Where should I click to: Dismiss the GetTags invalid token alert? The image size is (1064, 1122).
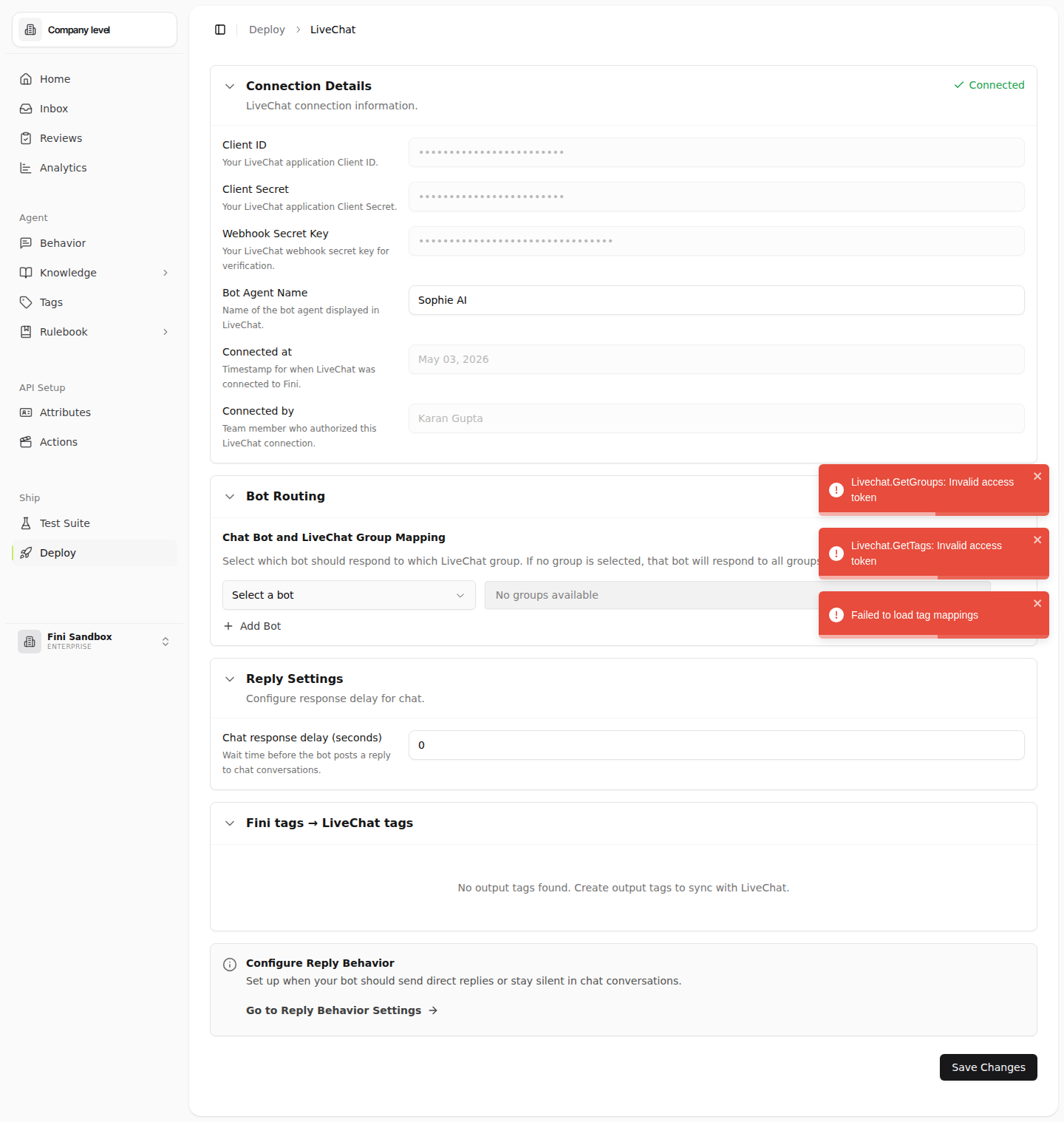click(x=1037, y=540)
